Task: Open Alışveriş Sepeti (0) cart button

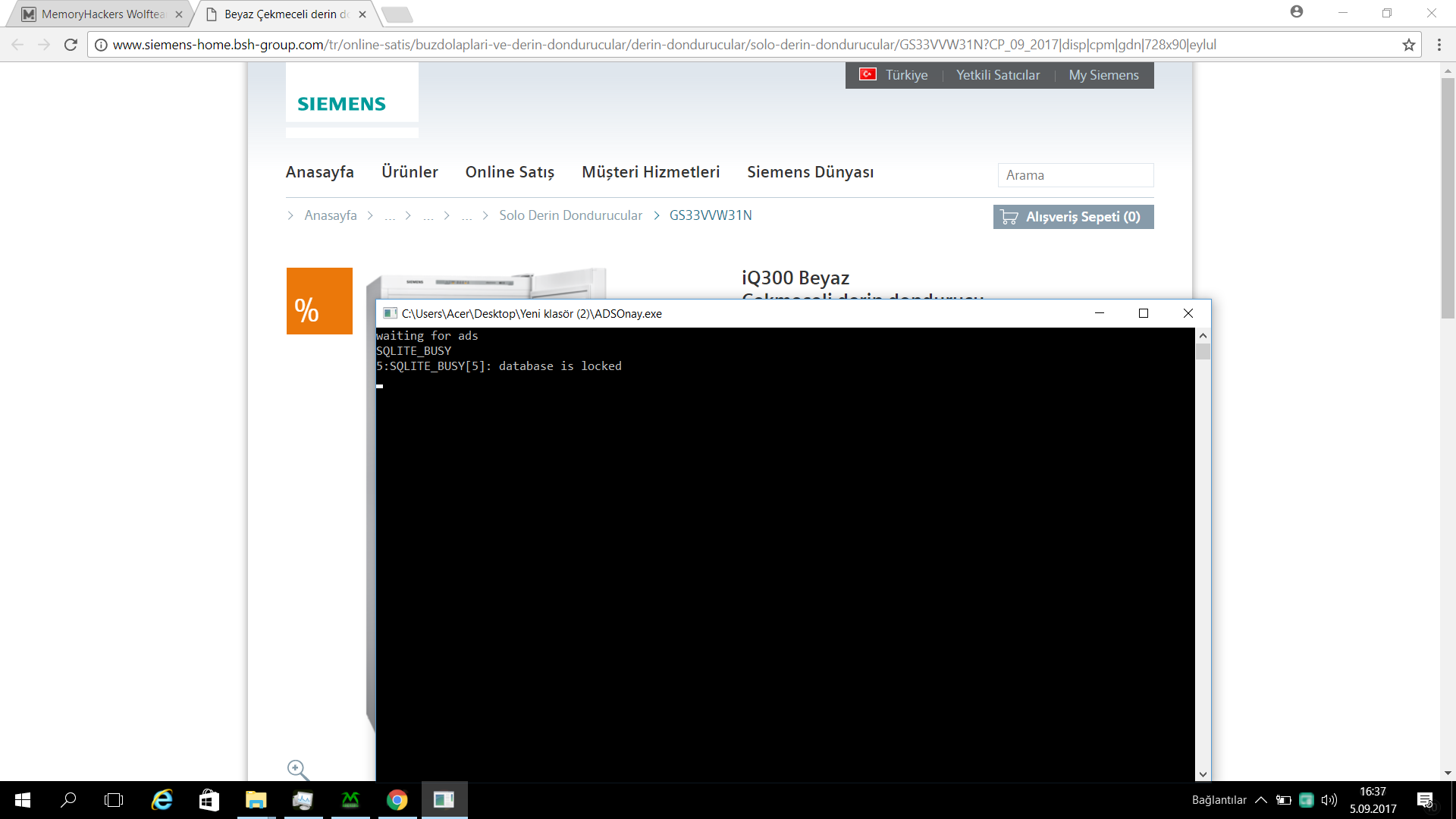Action: tap(1073, 217)
